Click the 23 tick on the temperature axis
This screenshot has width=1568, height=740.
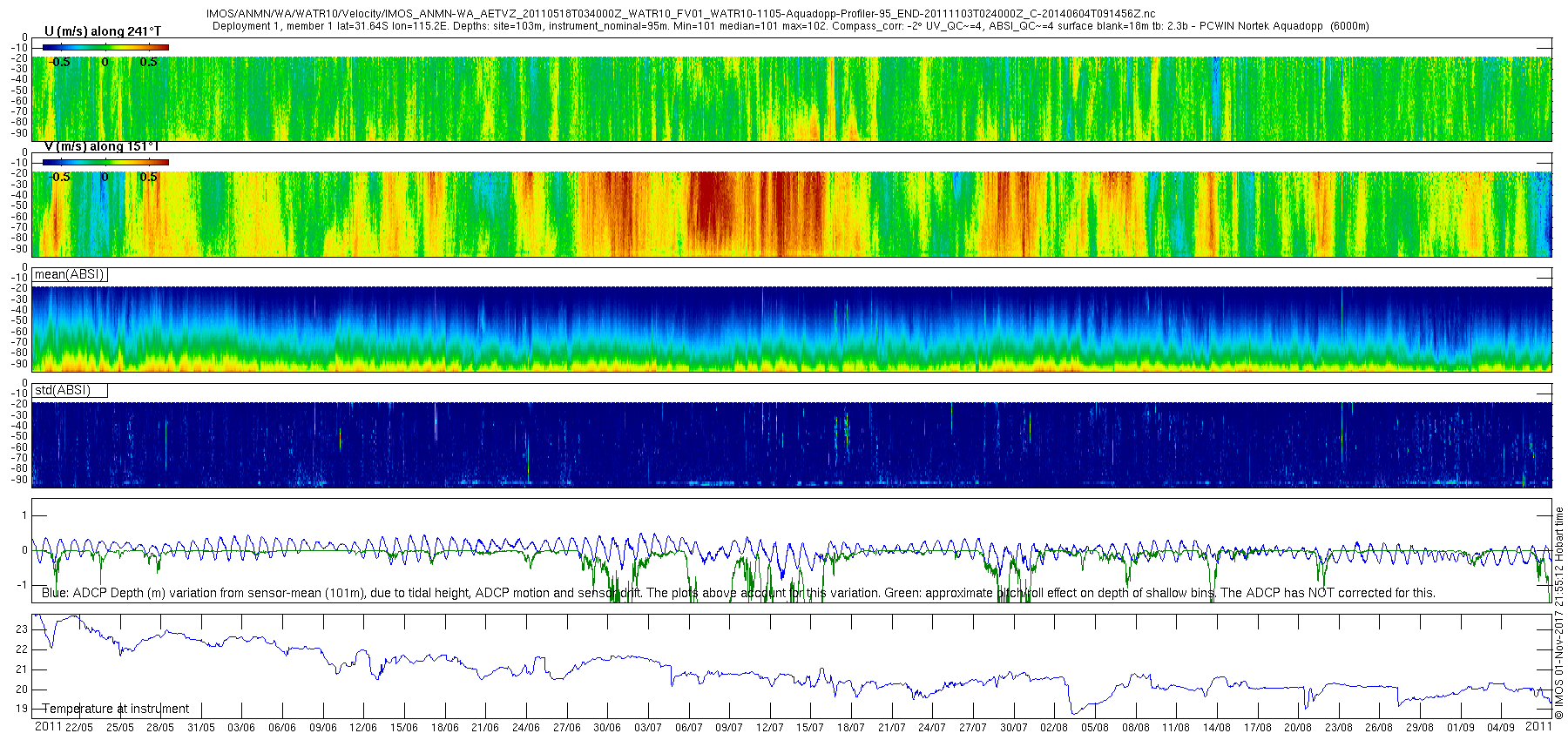tap(22, 629)
